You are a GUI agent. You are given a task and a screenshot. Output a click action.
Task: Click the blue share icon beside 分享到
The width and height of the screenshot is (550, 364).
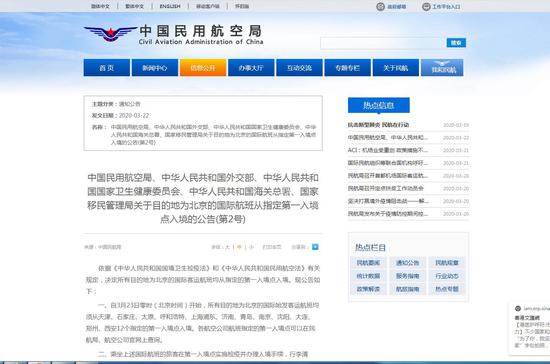(x=315, y=247)
